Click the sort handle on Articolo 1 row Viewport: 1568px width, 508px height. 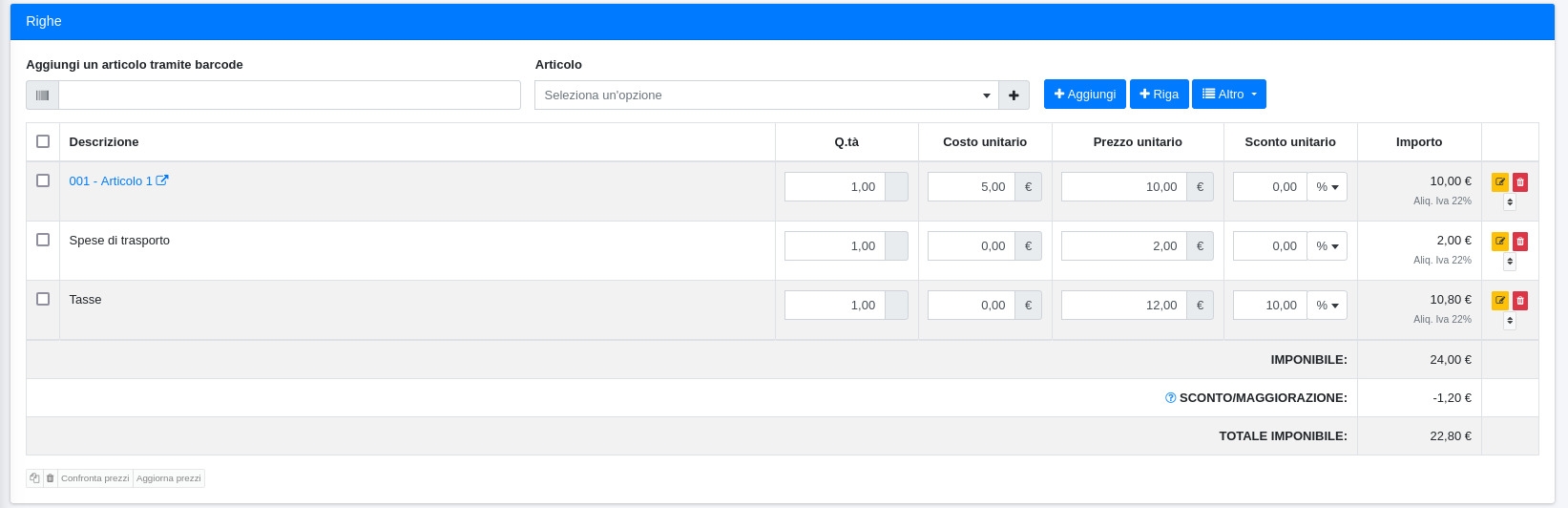coord(1510,202)
